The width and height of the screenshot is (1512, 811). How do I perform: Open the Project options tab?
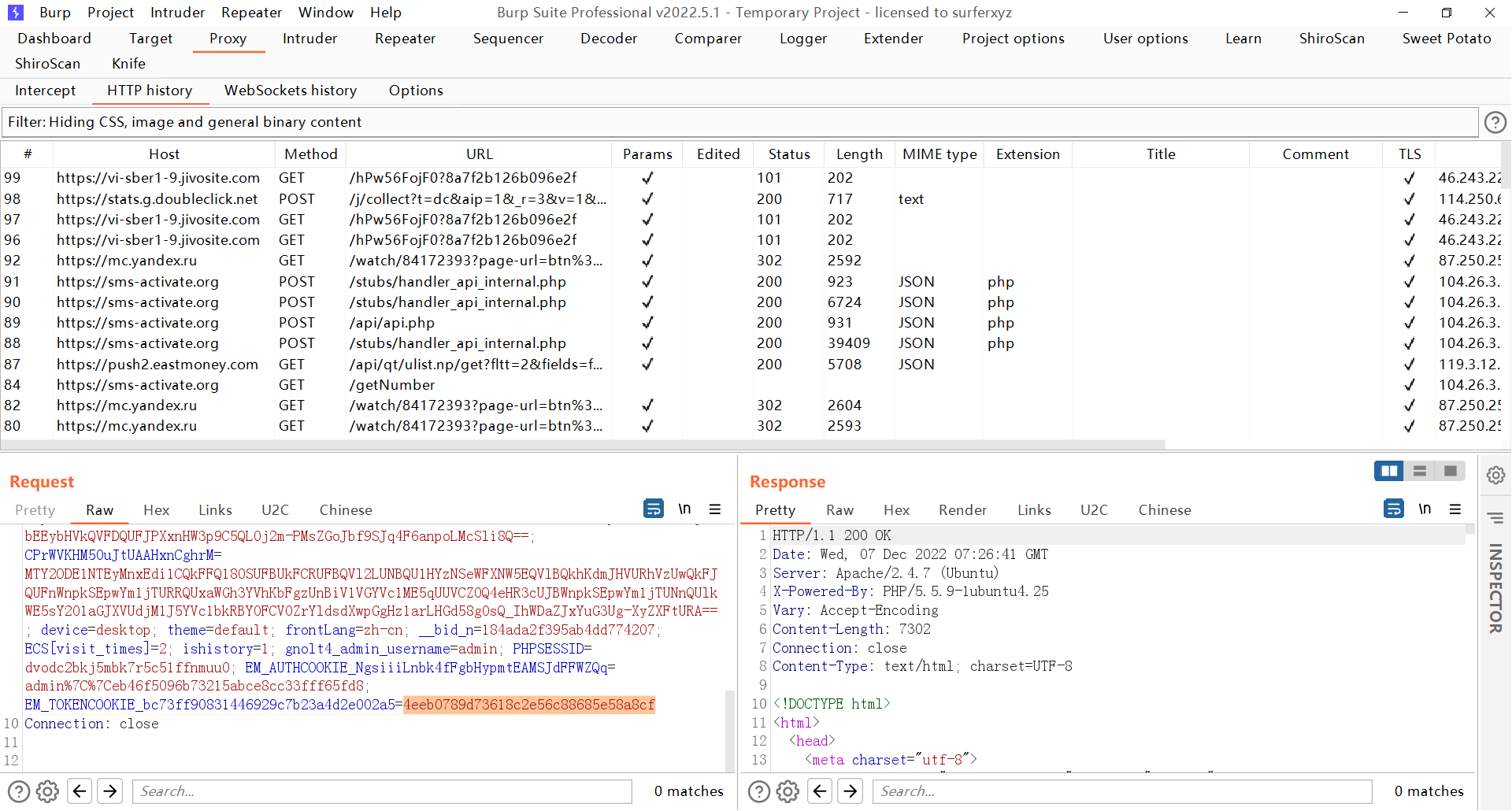[1013, 39]
